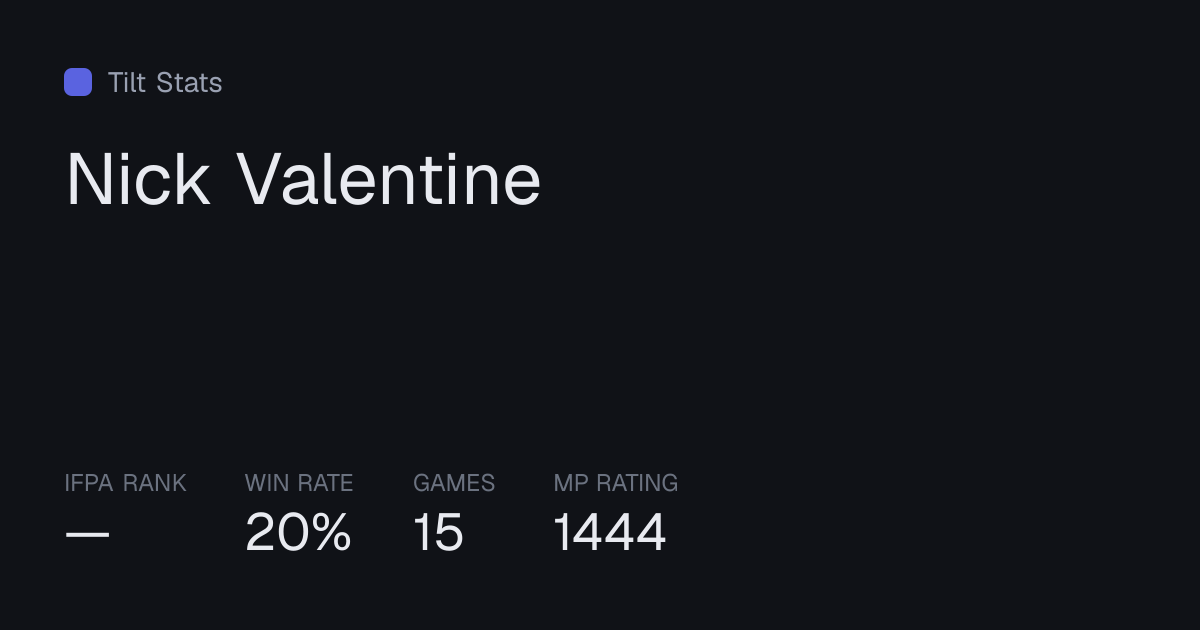Click the word Valentine in the heading
Image resolution: width=1200 pixels, height=630 pixels.
[x=389, y=180]
